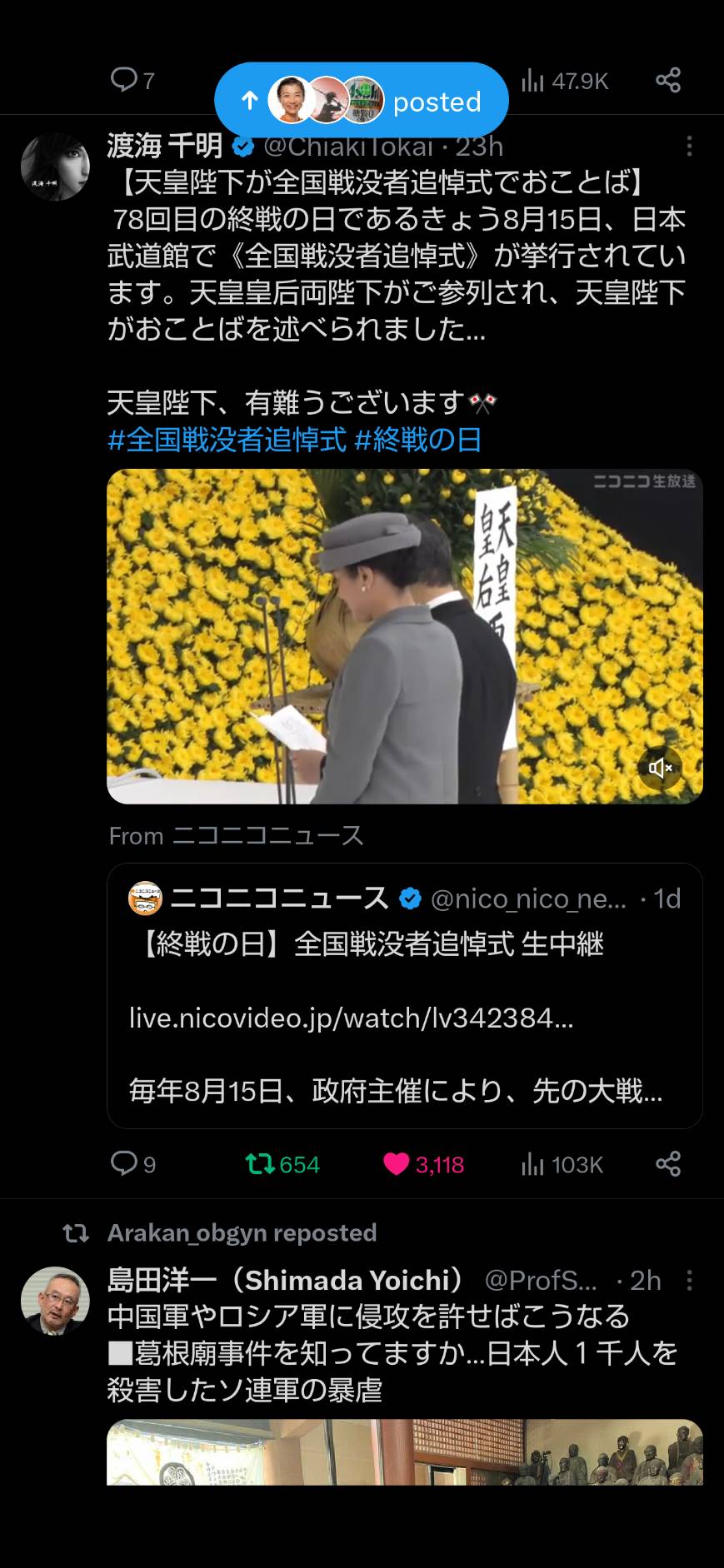Open 渡海 千明 profile avatar
This screenshot has width=724, height=1568.
coord(55,167)
